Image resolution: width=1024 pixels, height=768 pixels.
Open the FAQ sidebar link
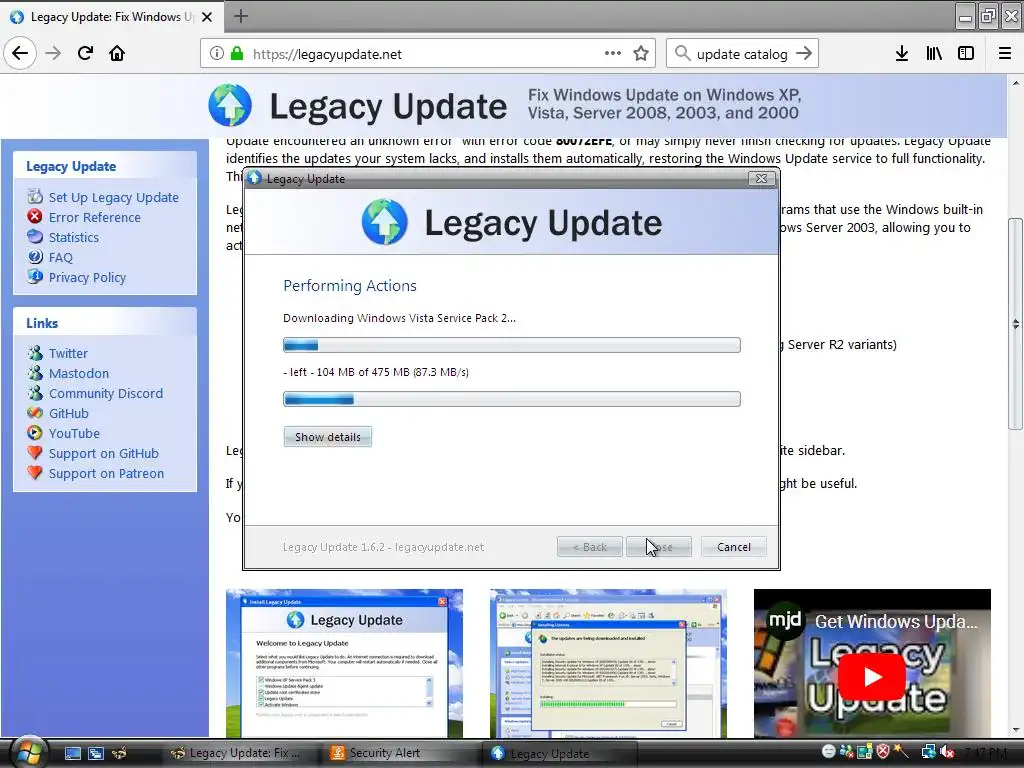[61, 257]
